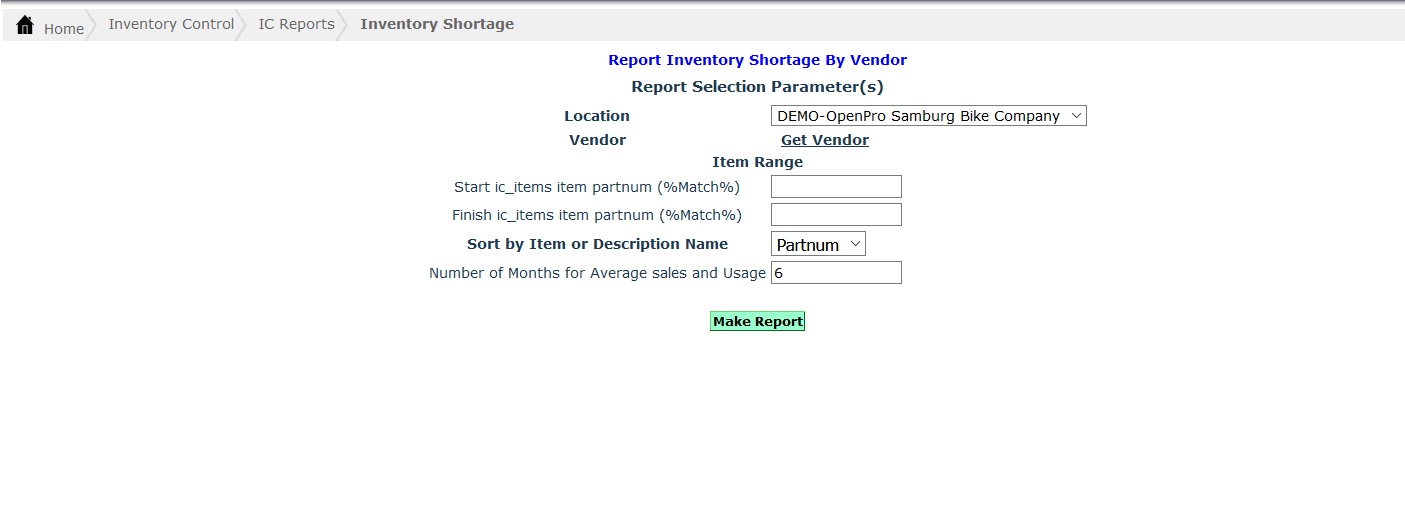Click the Sort by Item or Description label
Viewport: 1405px width, 524px height.
pyautogui.click(x=597, y=244)
